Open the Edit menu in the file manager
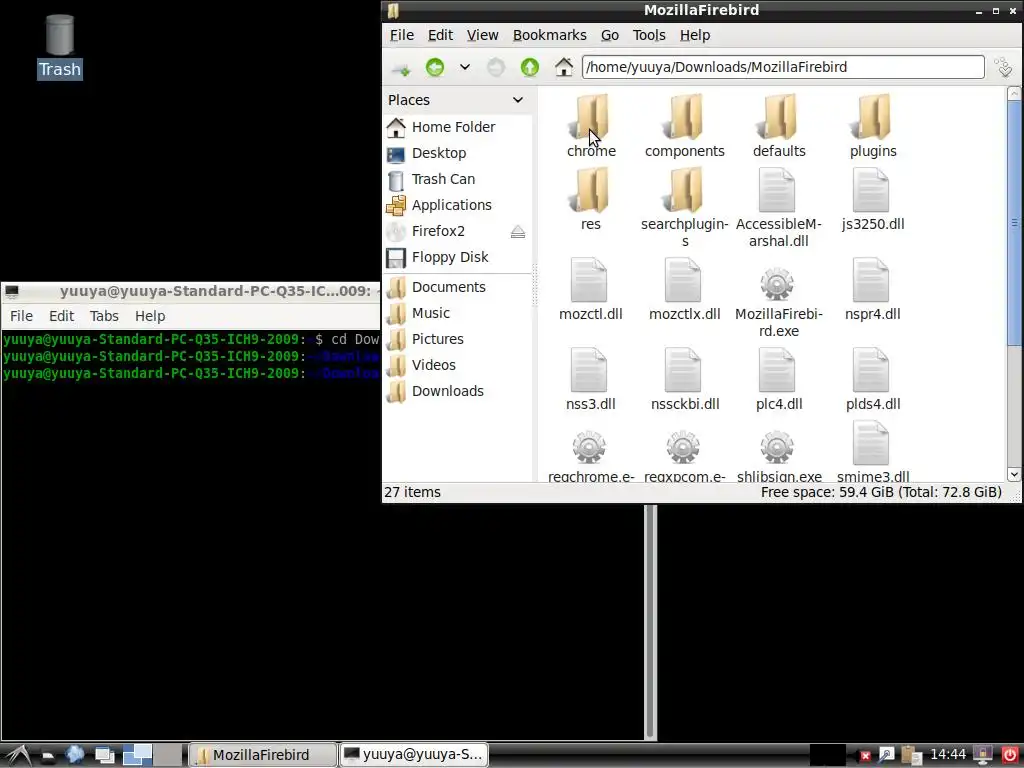This screenshot has height=768, width=1024. (440, 35)
